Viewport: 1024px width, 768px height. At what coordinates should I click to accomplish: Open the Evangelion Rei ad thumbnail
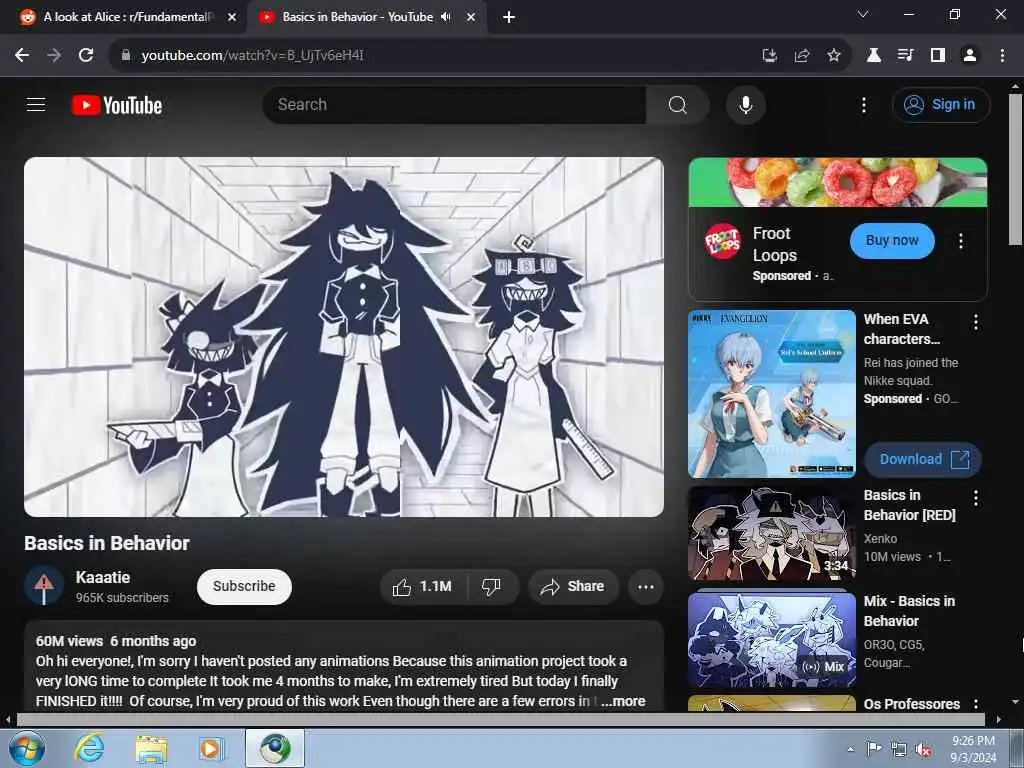772,394
